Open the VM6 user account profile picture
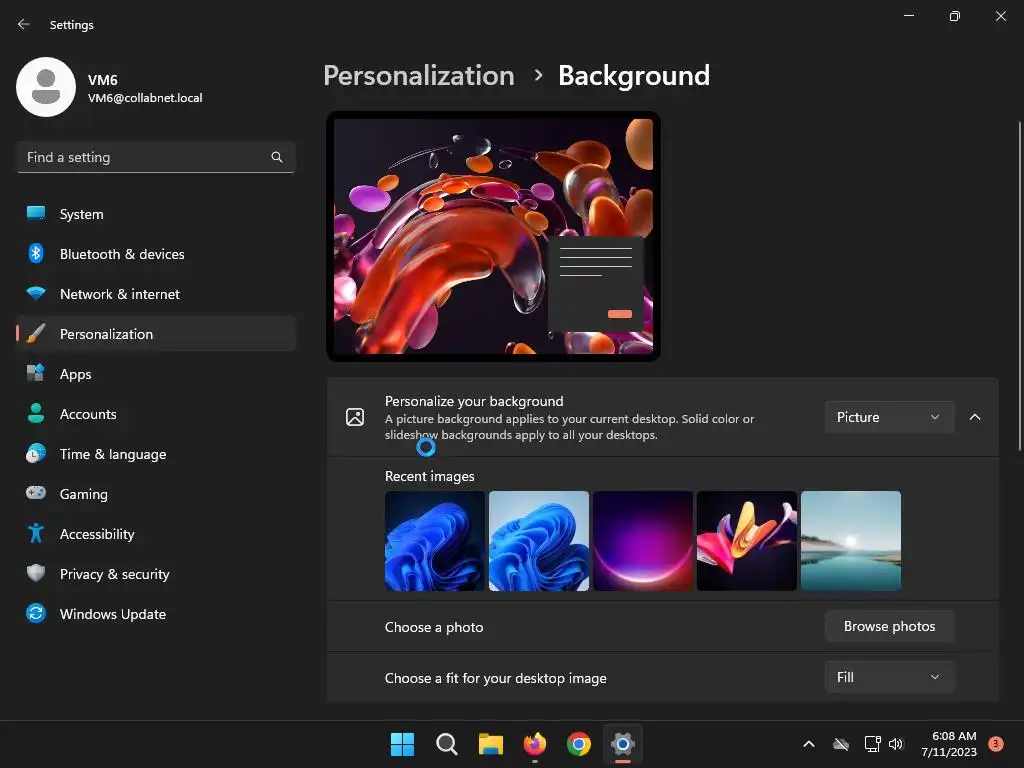 pyautogui.click(x=46, y=87)
